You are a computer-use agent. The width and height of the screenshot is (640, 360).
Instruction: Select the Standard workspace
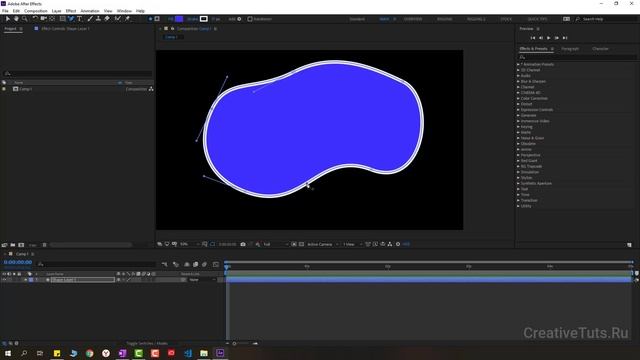(x=357, y=19)
